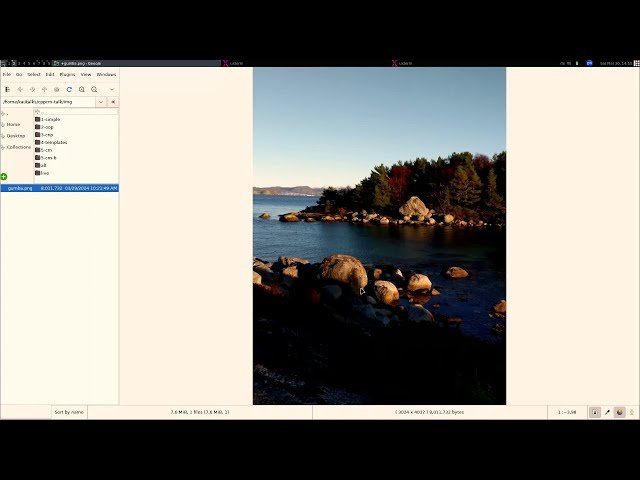Toggle the list view button in toolbar
The width and height of the screenshot is (640, 480).
coord(7,89)
